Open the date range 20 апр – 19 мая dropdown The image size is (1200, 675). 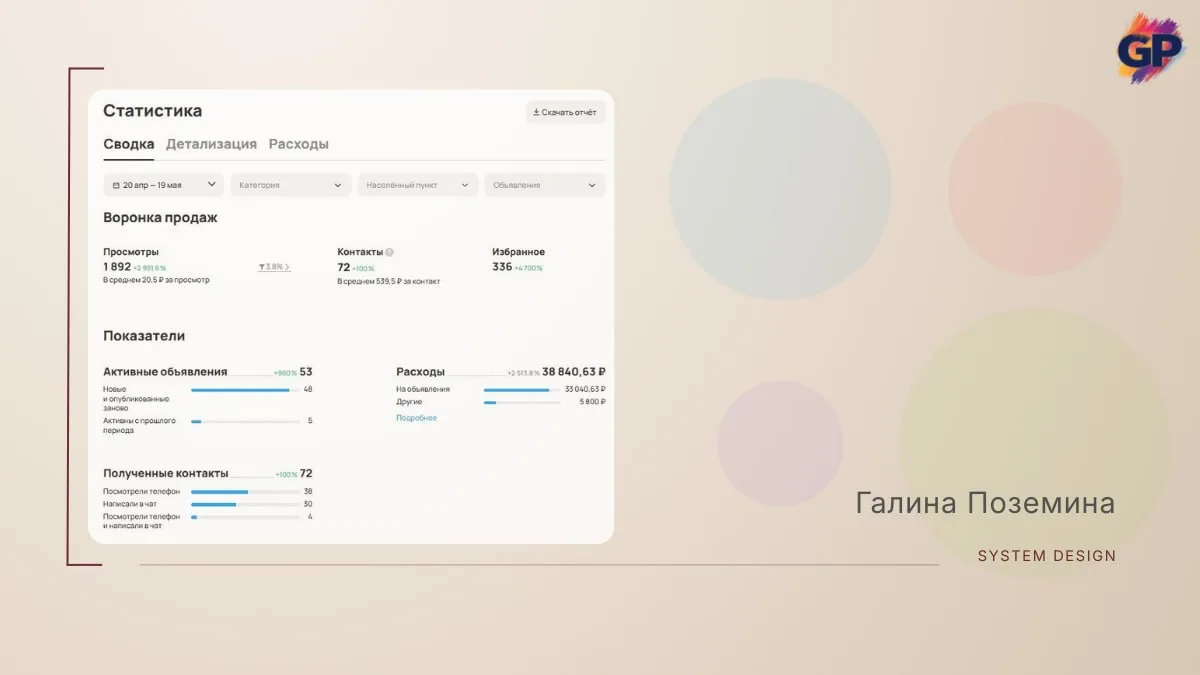tap(163, 185)
